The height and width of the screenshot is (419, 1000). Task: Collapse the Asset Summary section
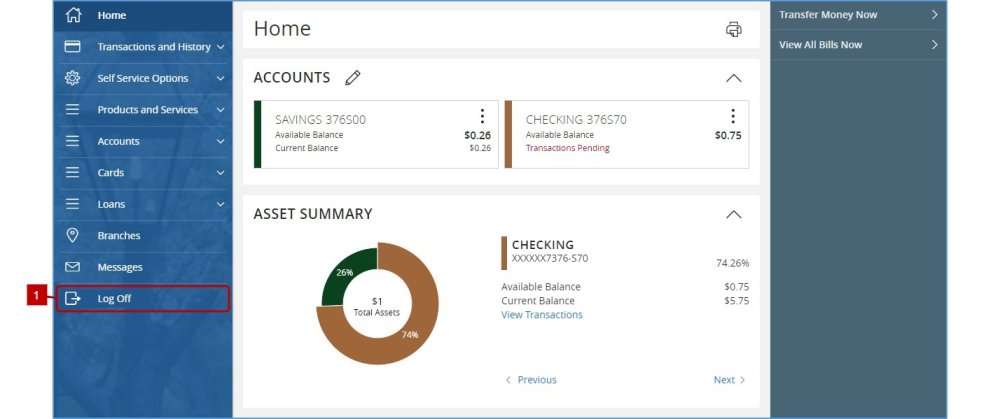tap(733, 214)
